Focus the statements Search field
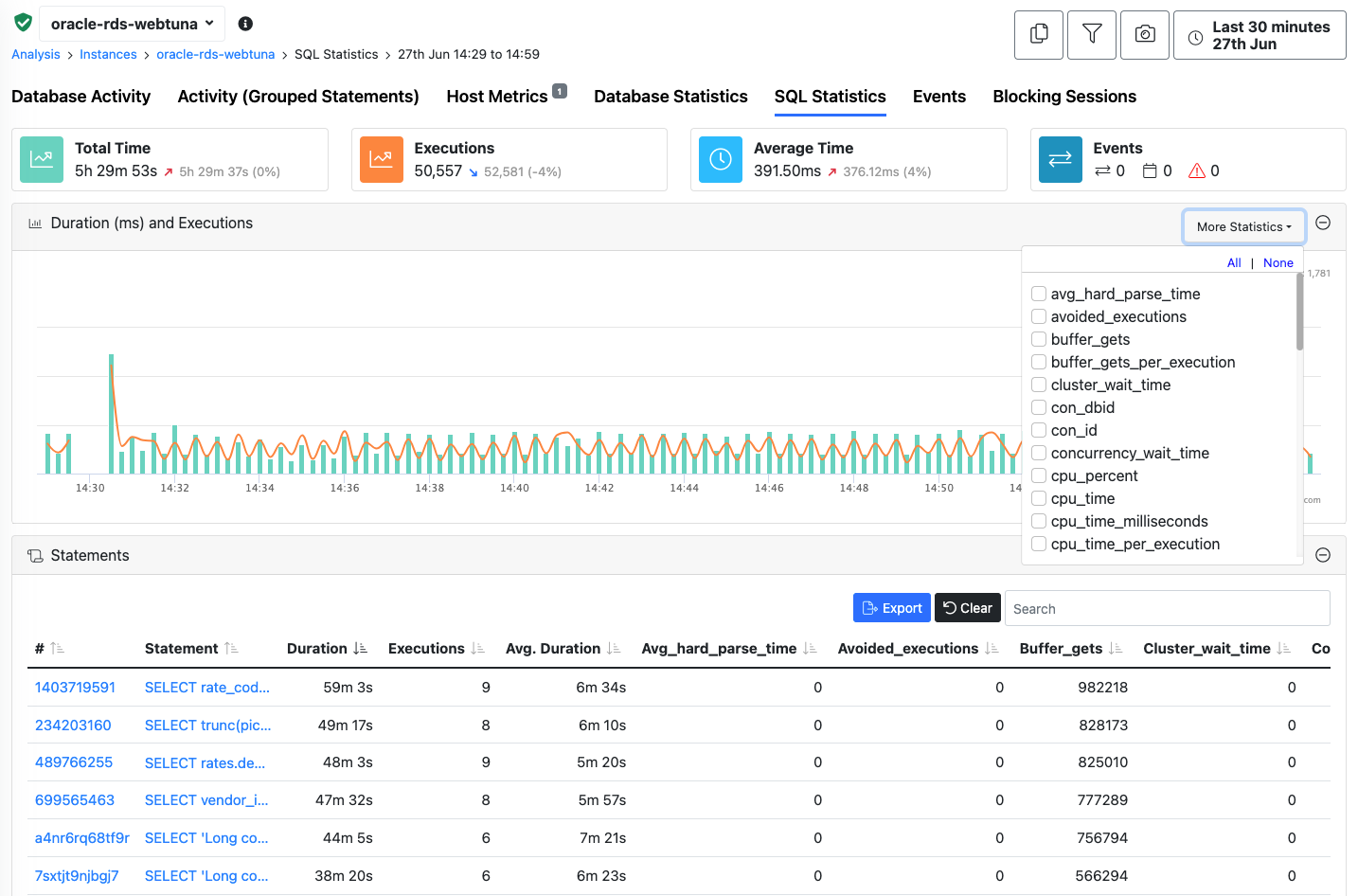Screen dimensions: 1358x896 1168,608
